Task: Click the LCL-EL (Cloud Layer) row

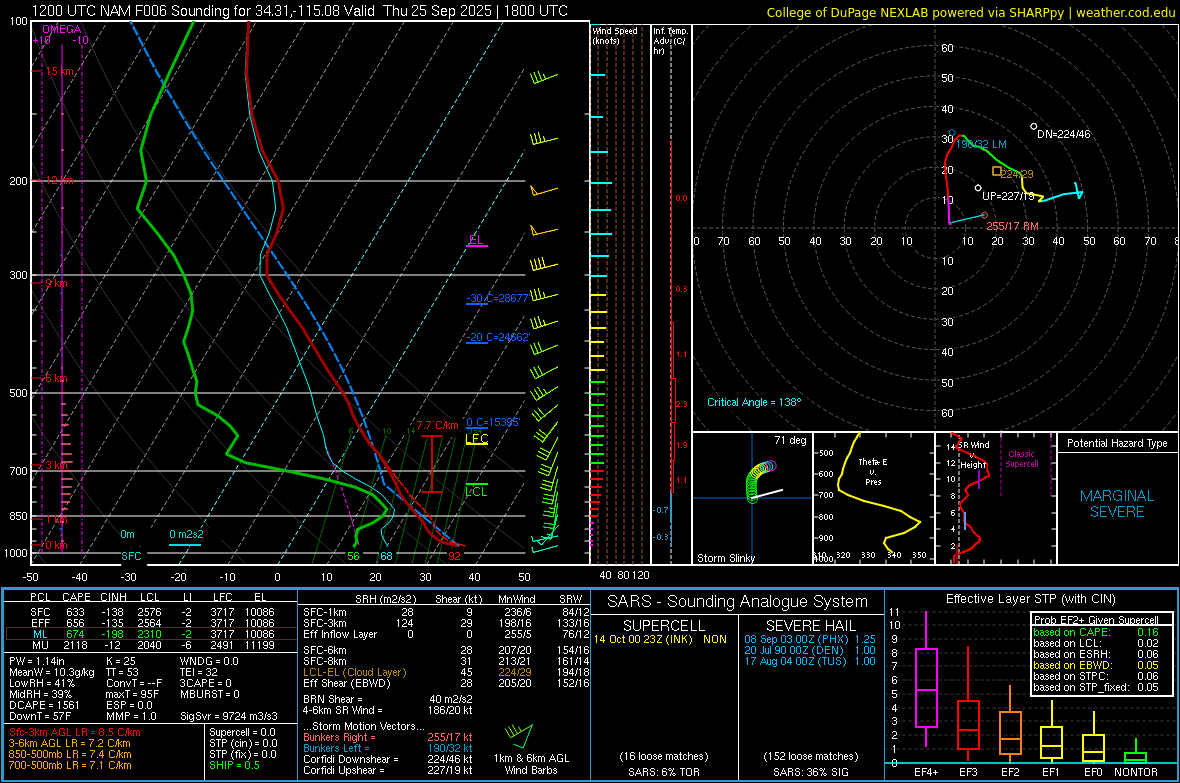Action: [x=446, y=672]
